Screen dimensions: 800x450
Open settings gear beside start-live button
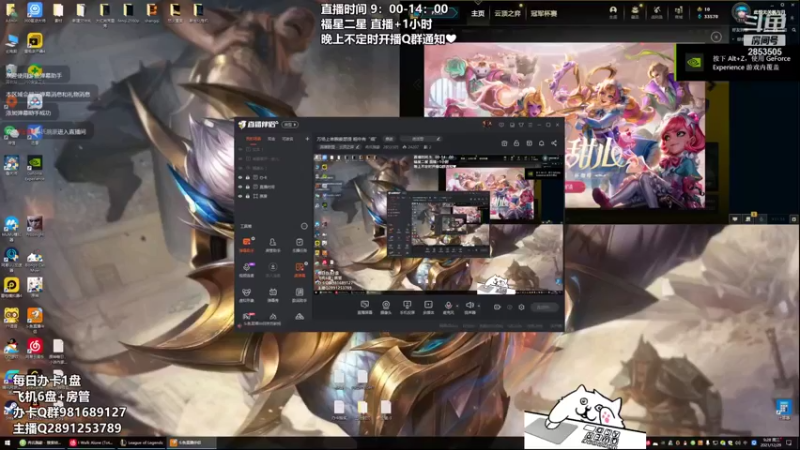point(521,307)
